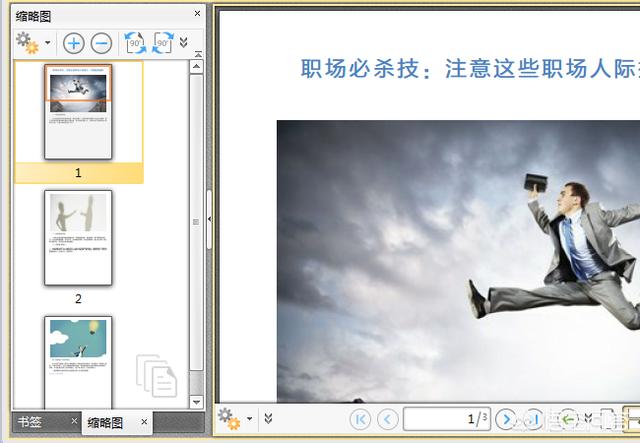Viewport: 640px width, 443px height.
Task: Open document view options gear icon
Action: coord(229,419)
